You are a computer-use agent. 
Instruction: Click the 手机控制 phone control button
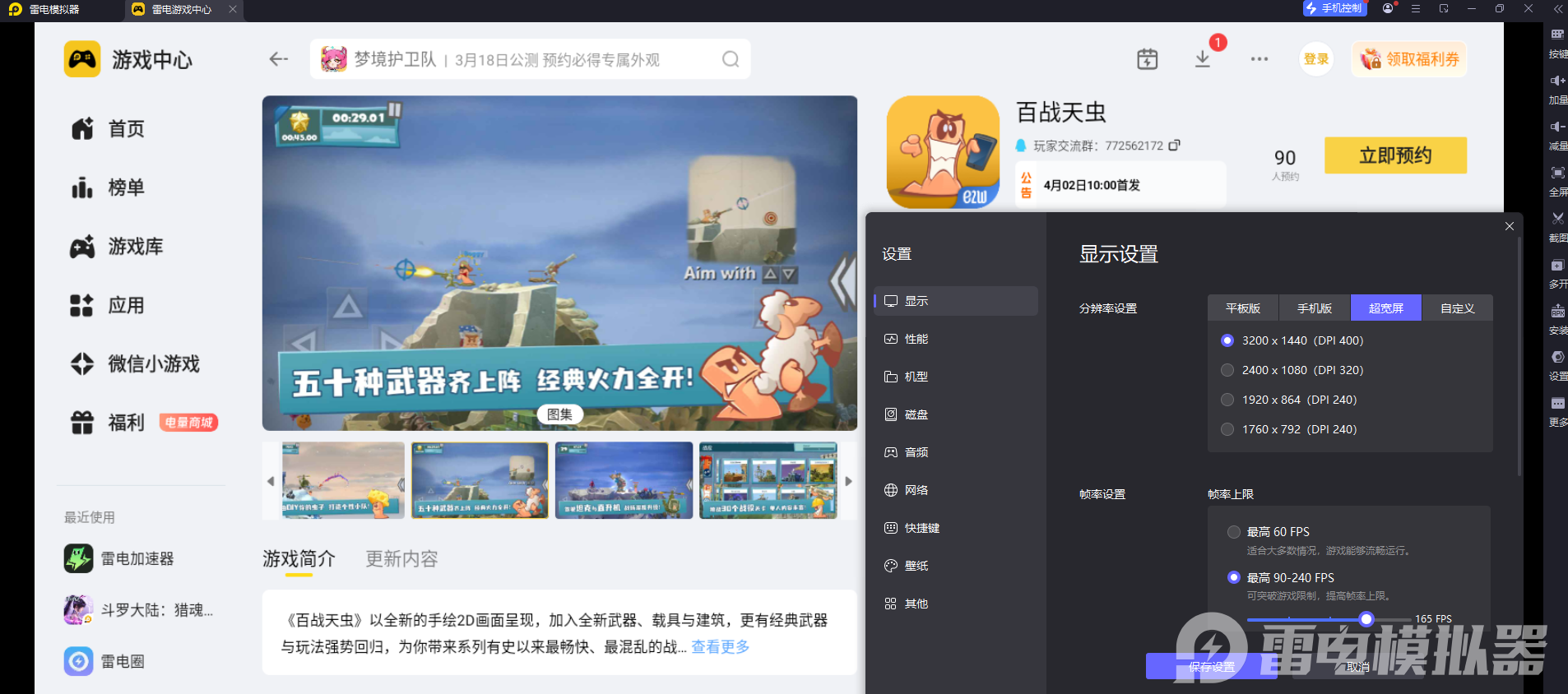(1334, 8)
